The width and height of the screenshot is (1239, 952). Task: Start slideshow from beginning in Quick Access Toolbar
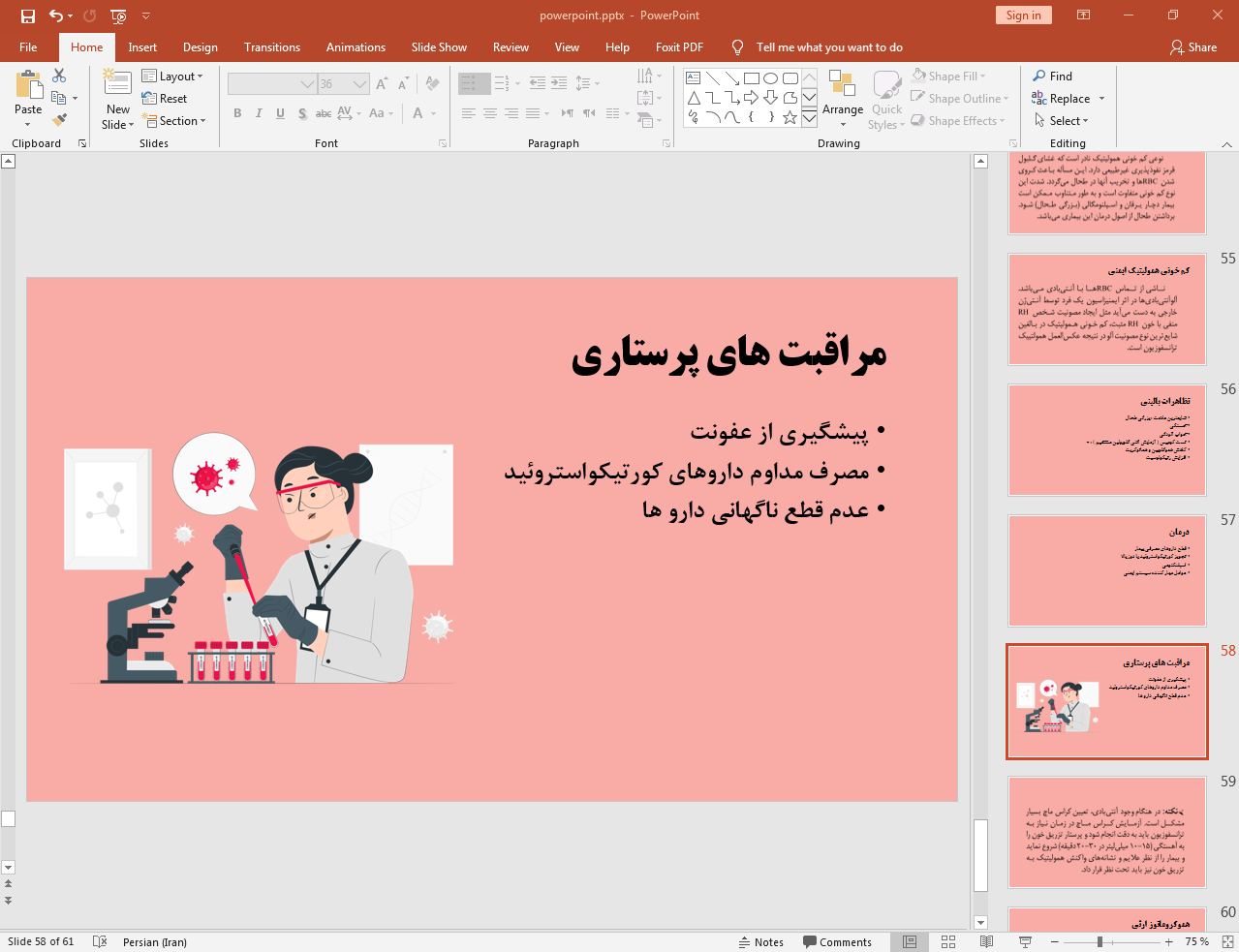coord(118,15)
